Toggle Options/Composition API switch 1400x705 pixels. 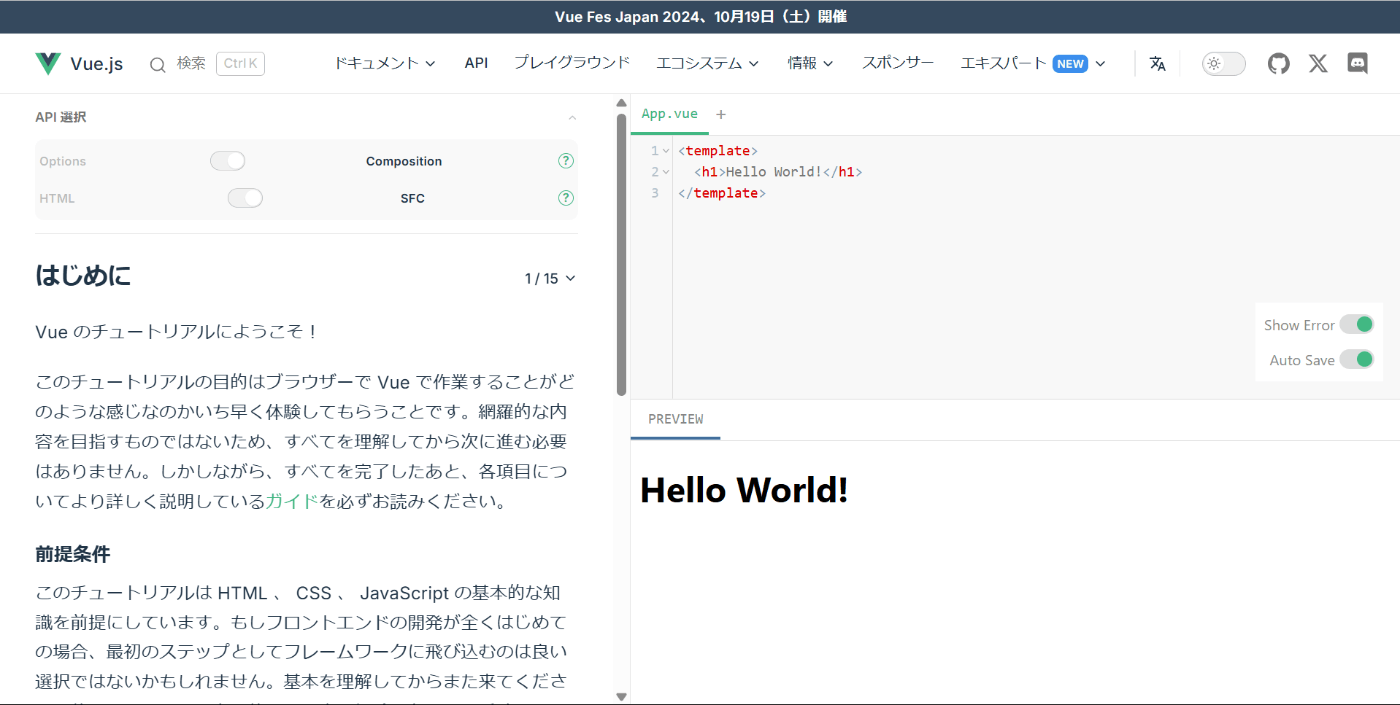(228, 161)
